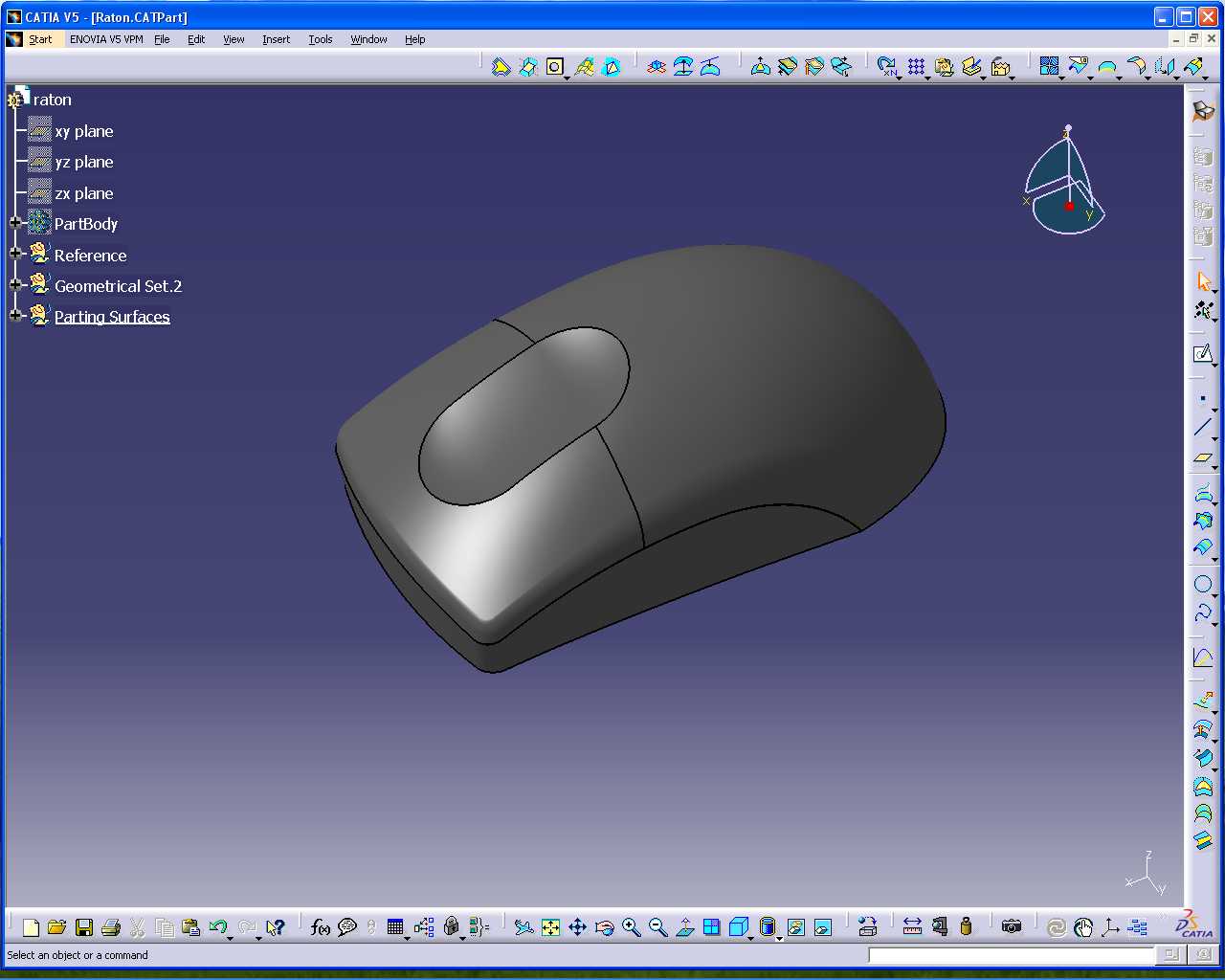1225x980 pixels.
Task: Open the Circle tool dropdown arrow
Action: click(1215, 595)
